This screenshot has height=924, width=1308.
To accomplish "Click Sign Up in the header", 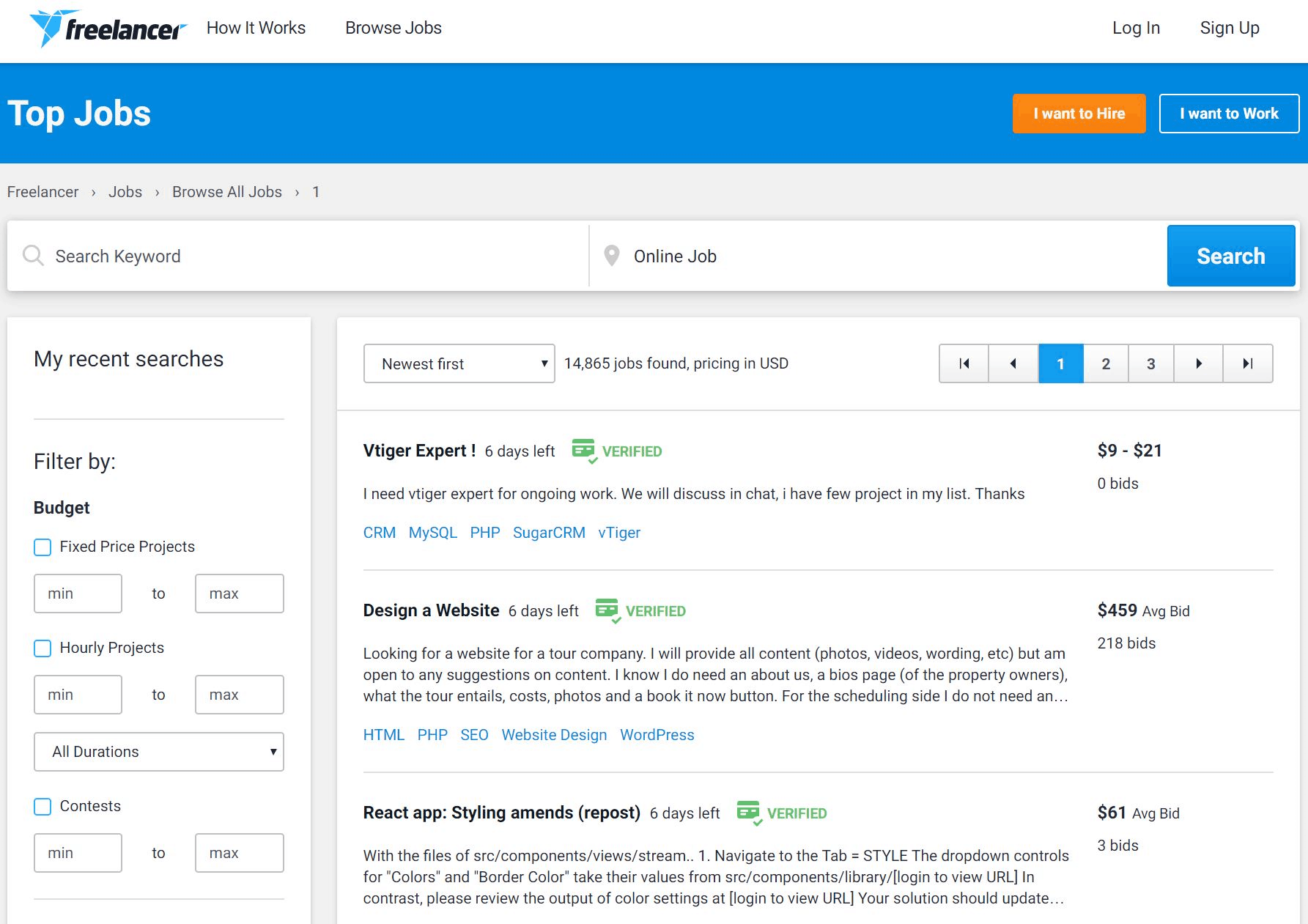I will click(x=1230, y=28).
